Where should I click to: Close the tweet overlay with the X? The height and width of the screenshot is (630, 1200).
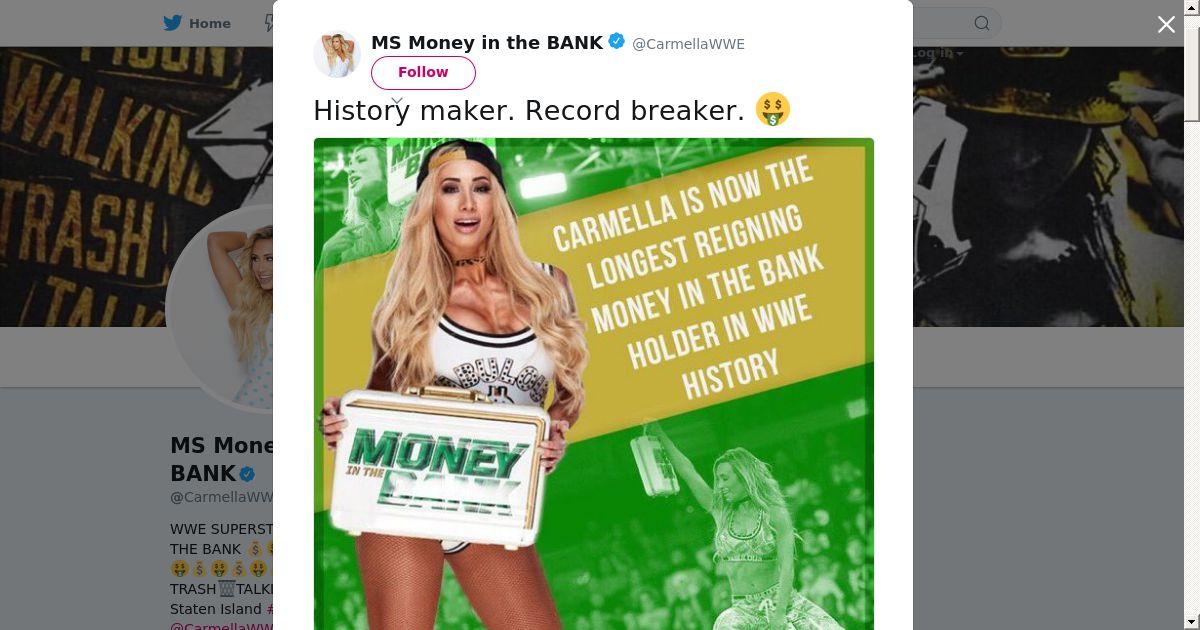(1166, 25)
